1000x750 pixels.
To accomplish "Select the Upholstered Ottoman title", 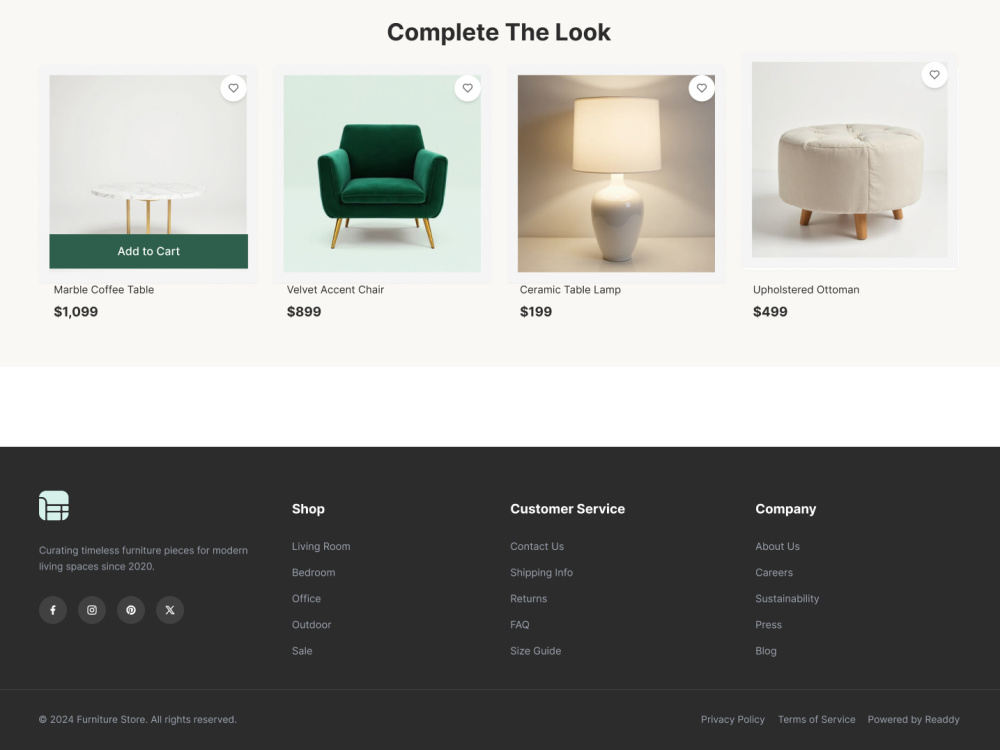I will coord(806,290).
